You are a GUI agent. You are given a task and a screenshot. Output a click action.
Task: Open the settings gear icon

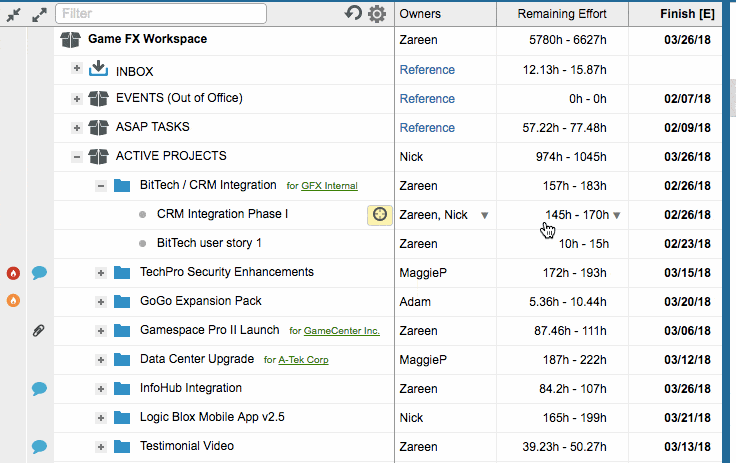[x=376, y=14]
